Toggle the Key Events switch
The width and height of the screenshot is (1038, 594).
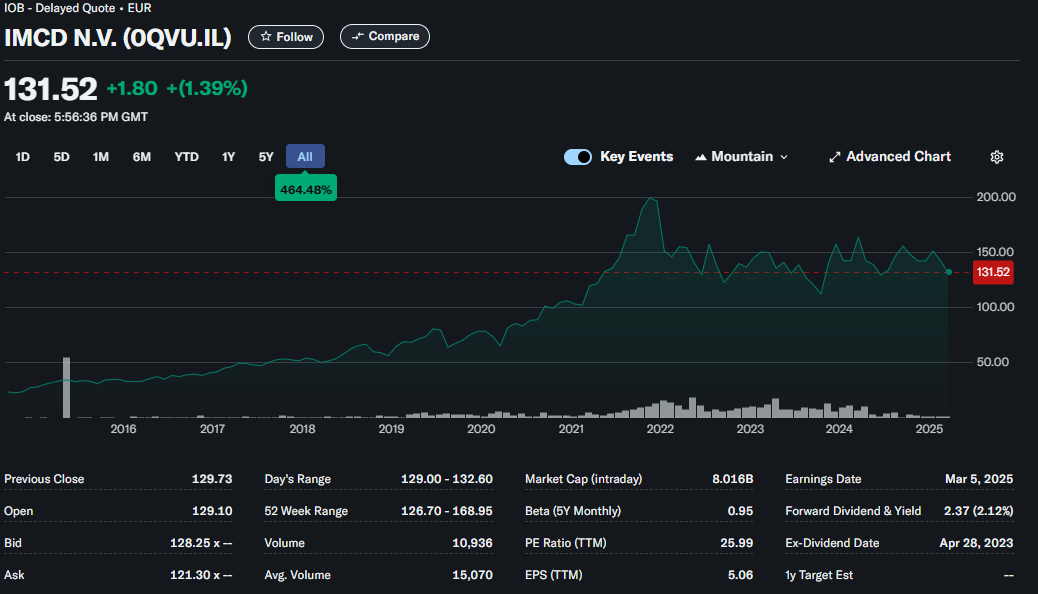pyautogui.click(x=577, y=157)
